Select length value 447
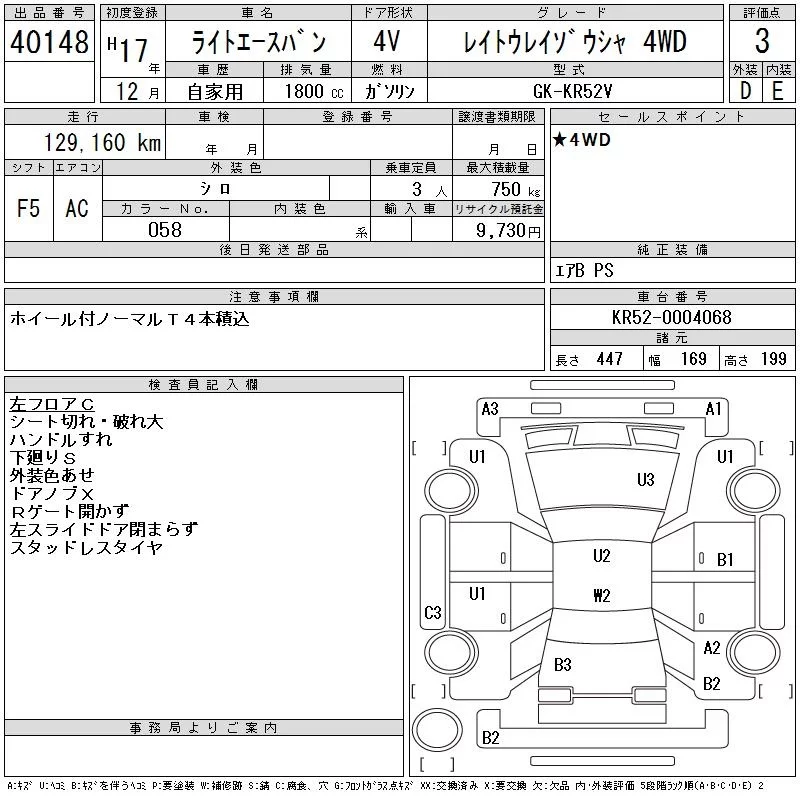The image size is (800, 800). 609,359
